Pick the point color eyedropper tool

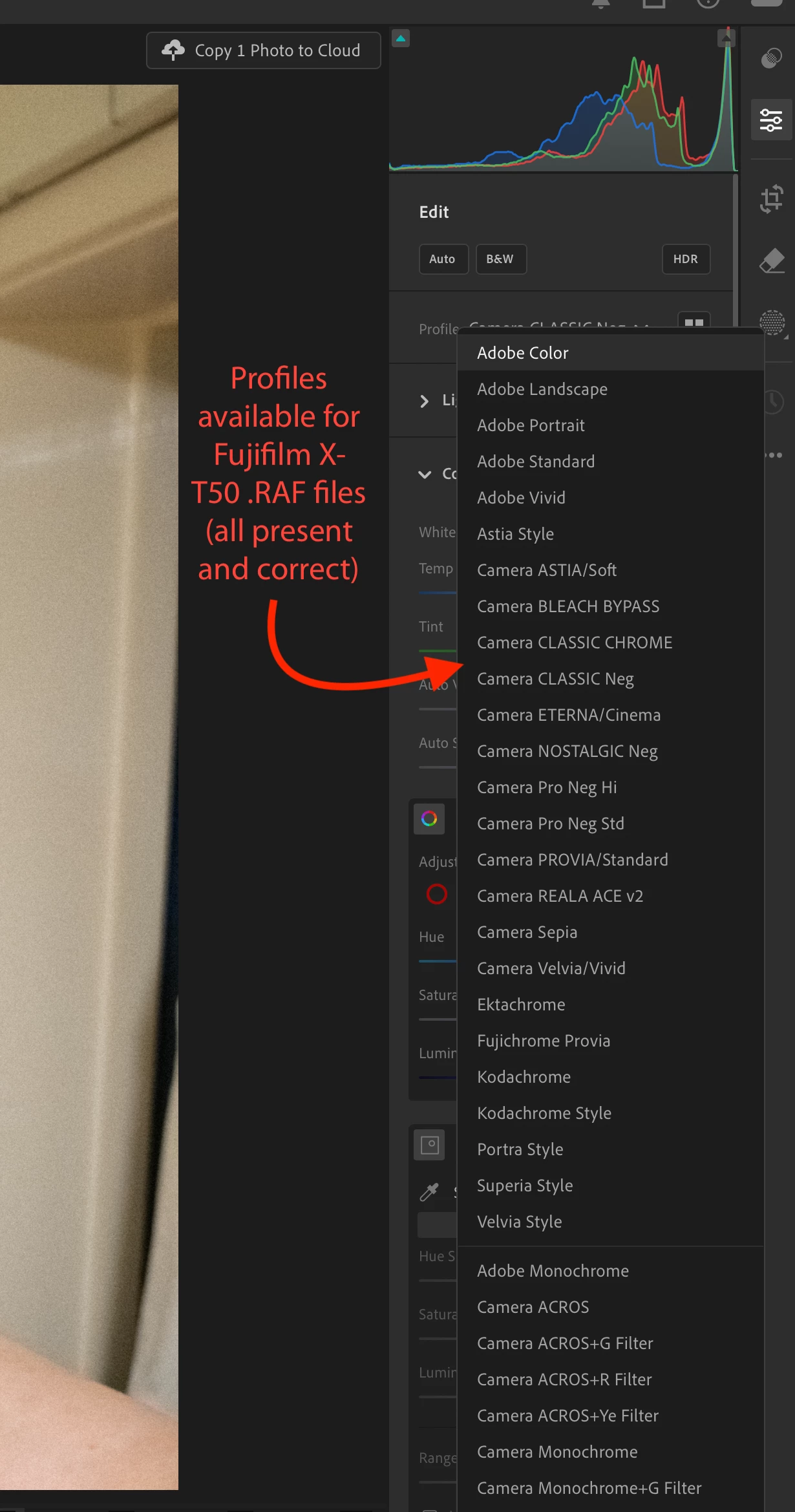point(429,1192)
